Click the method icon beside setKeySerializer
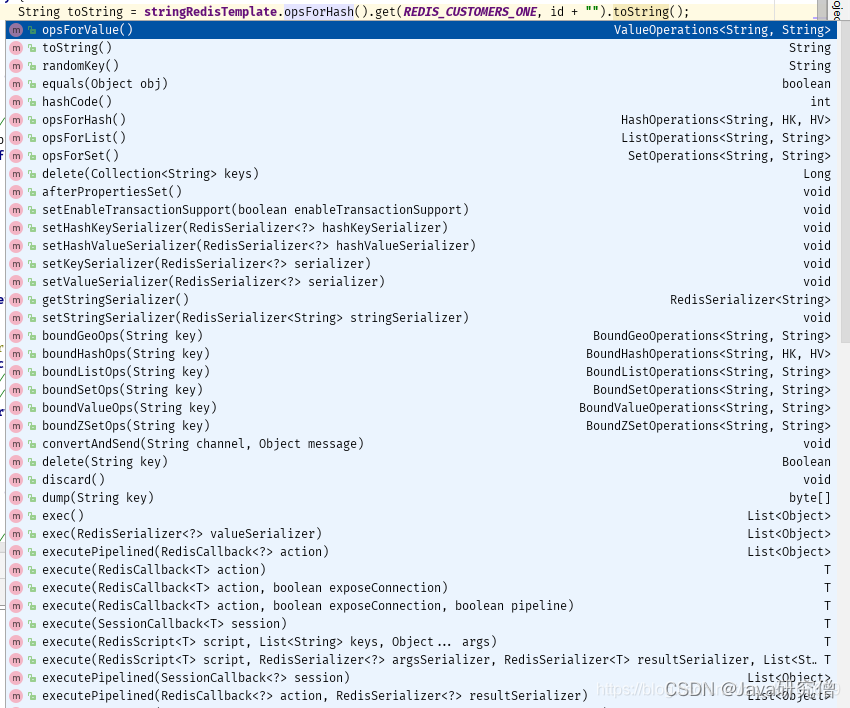The image size is (850, 708). 16,264
